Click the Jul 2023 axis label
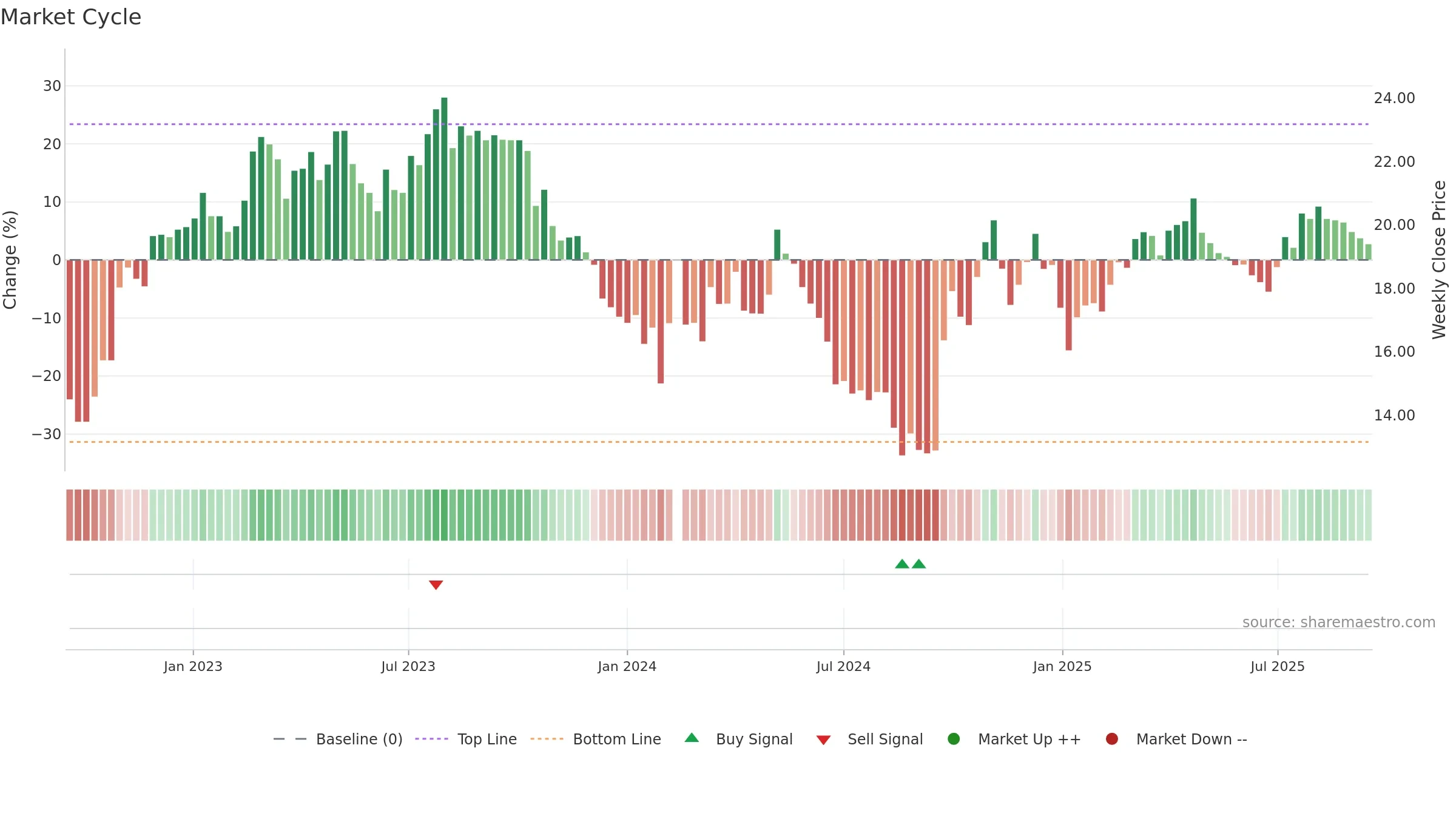The width and height of the screenshot is (1456, 819). click(x=408, y=667)
